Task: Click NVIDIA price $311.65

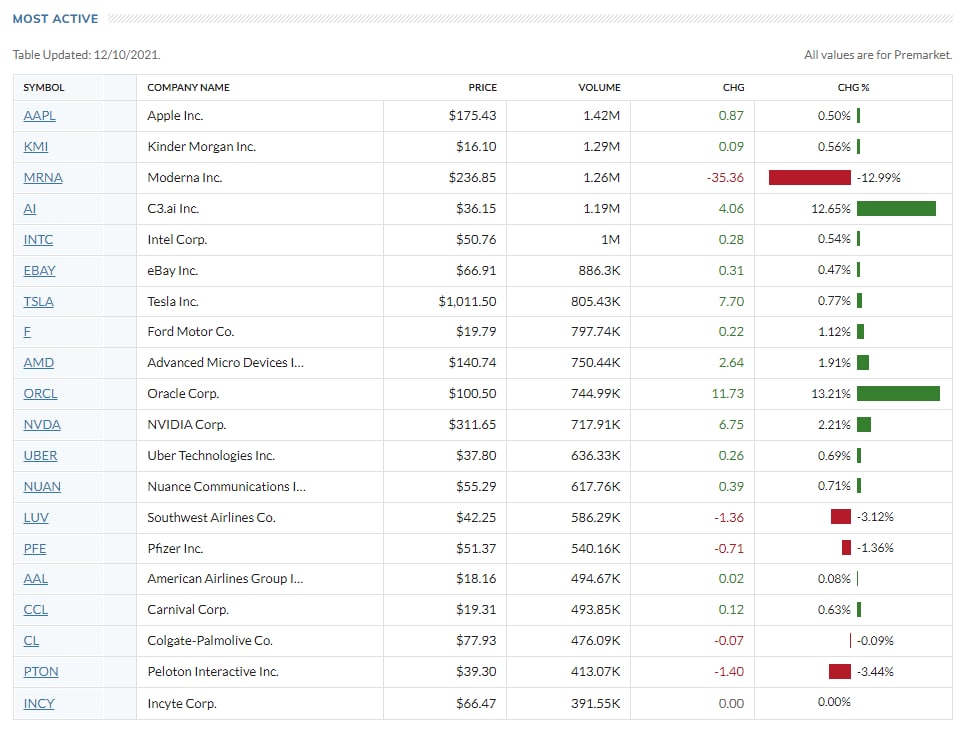Action: [472, 425]
